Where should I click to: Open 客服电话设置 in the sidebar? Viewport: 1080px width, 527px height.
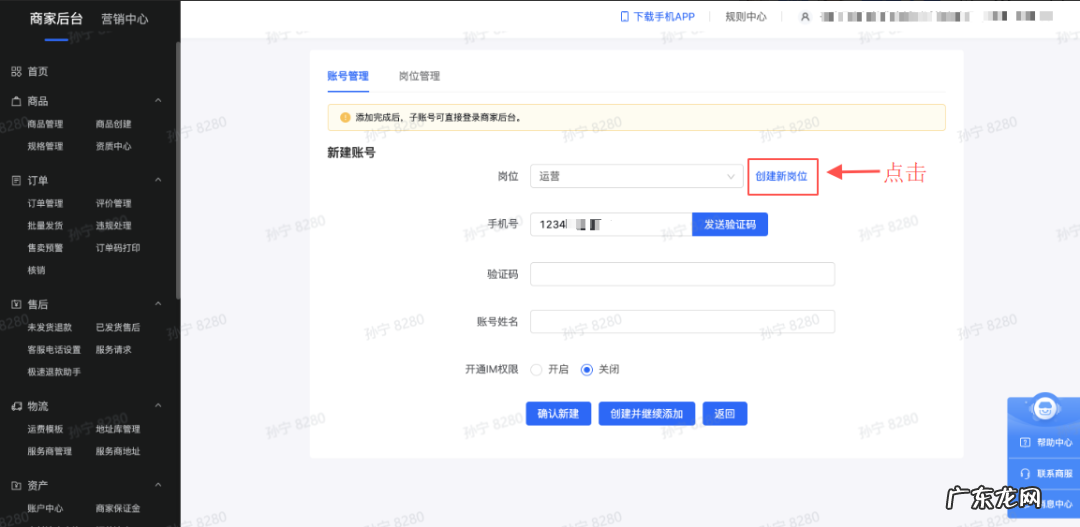tap(54, 350)
